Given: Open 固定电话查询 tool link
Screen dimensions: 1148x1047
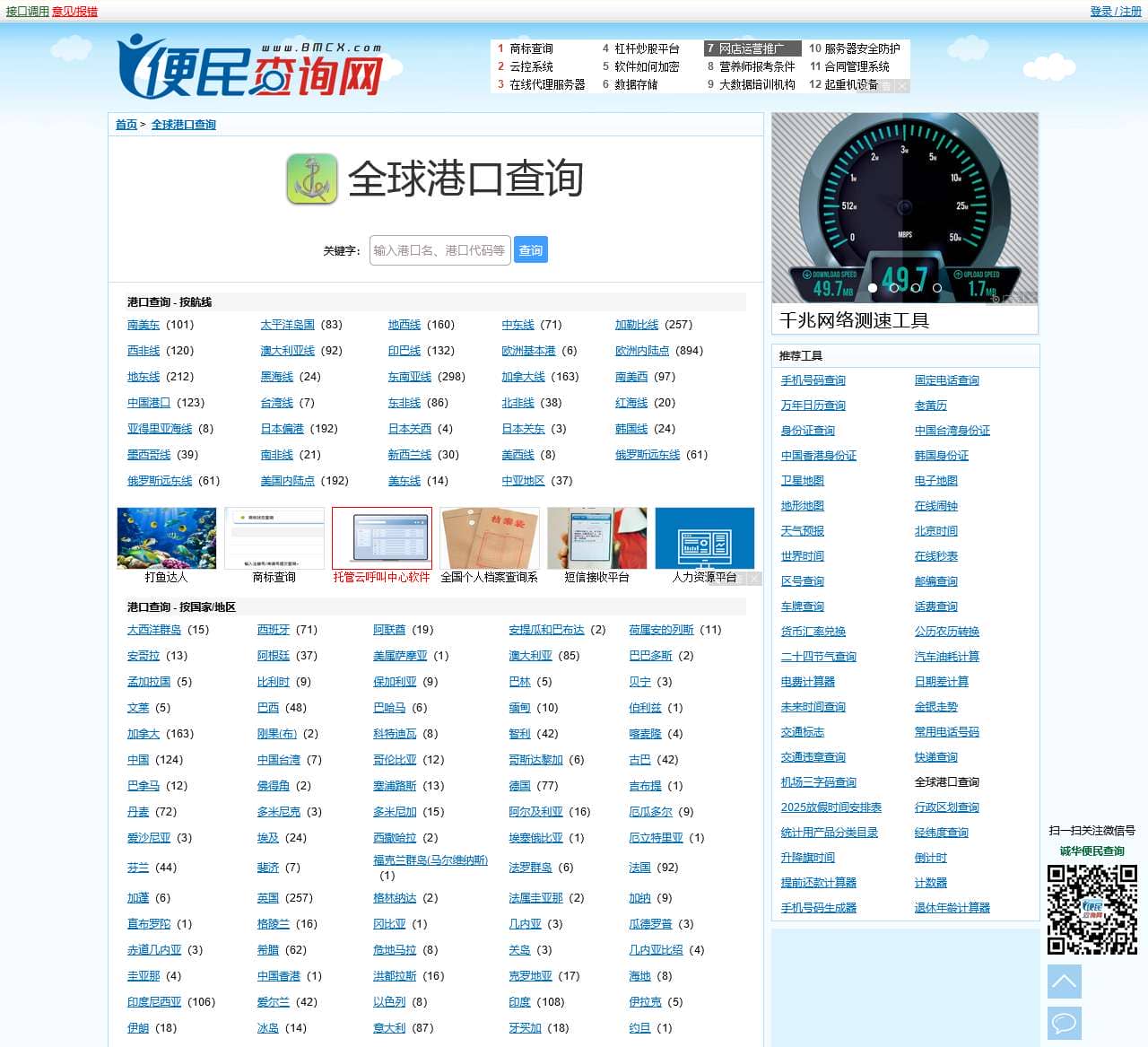Looking at the screenshot, I should click(947, 380).
